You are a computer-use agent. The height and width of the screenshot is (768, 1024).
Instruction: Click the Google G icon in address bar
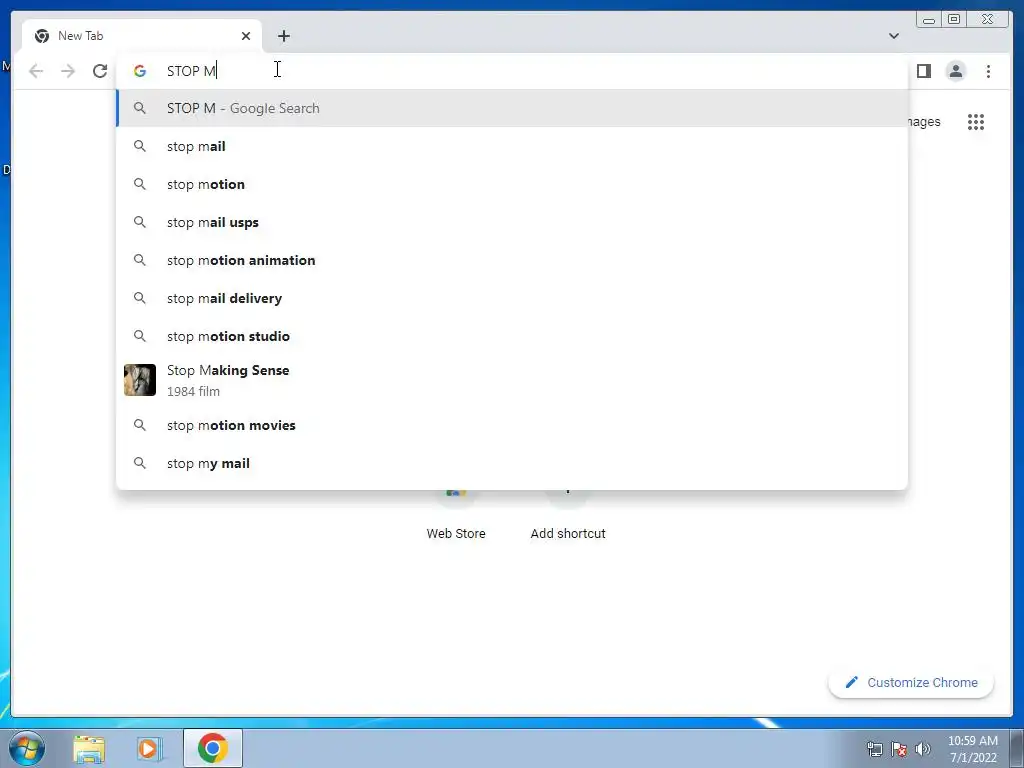(140, 71)
